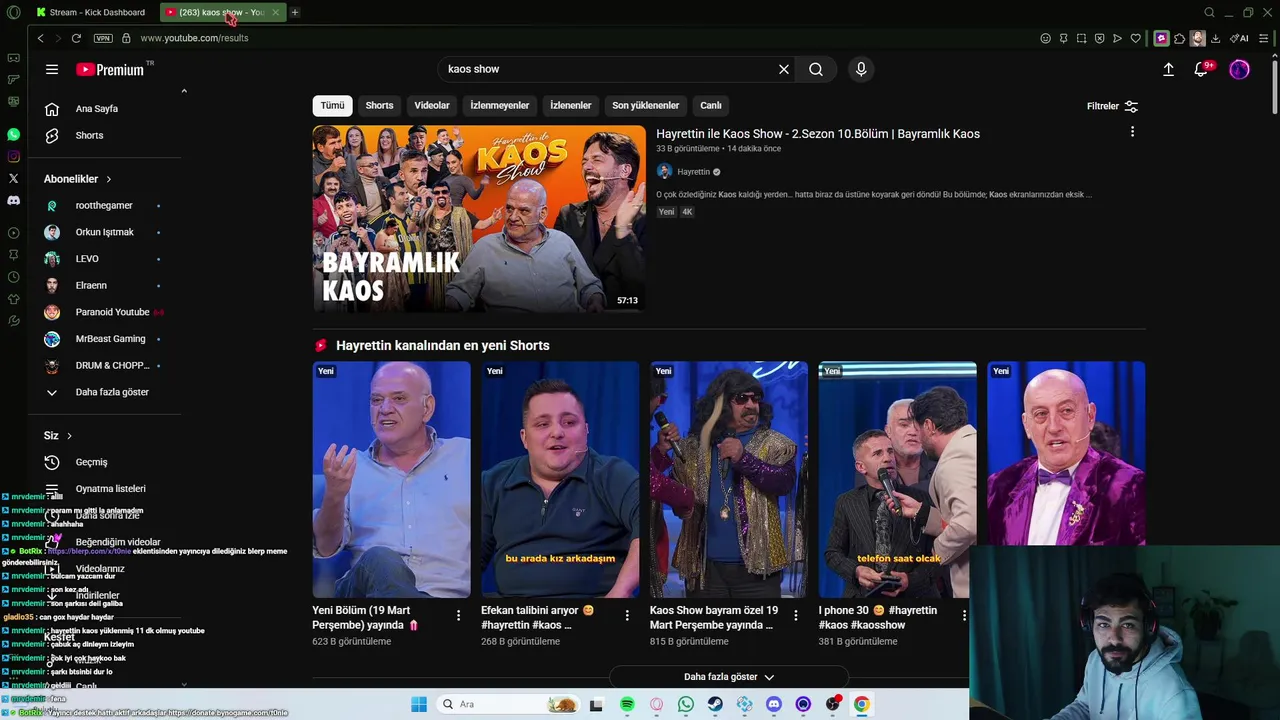Click the address bar URL youtube.com/results

pos(194,38)
